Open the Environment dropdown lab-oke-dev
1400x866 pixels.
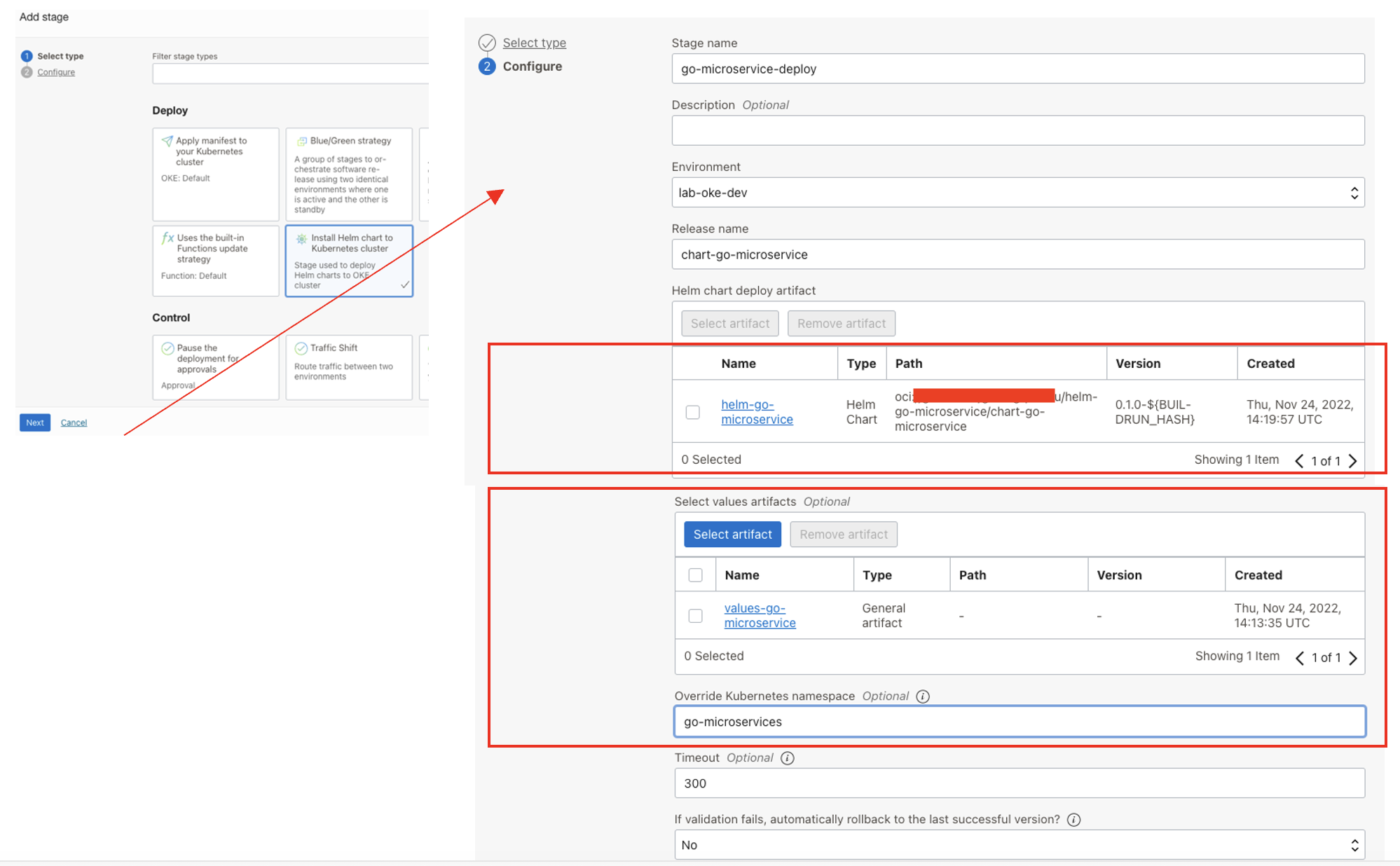tap(1017, 193)
